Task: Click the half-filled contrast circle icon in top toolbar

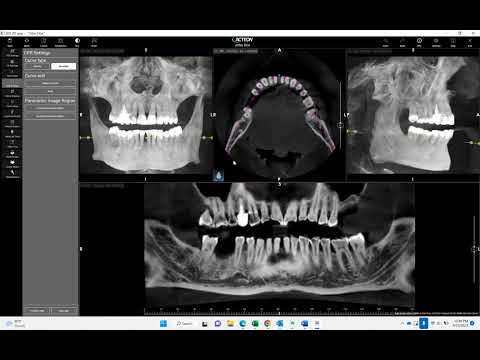Action: pyautogui.click(x=77, y=42)
